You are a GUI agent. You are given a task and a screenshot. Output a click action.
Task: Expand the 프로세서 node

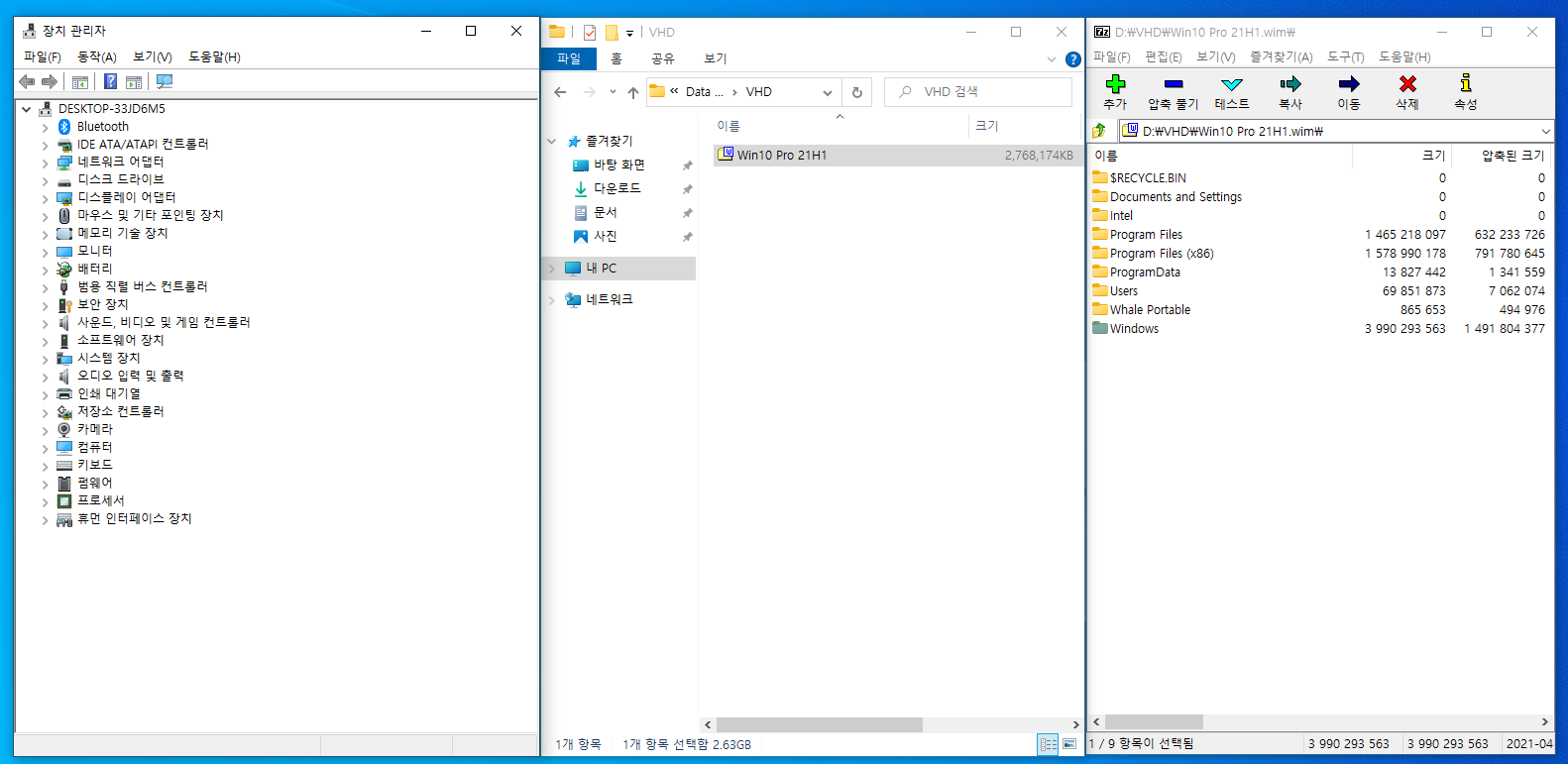point(45,501)
